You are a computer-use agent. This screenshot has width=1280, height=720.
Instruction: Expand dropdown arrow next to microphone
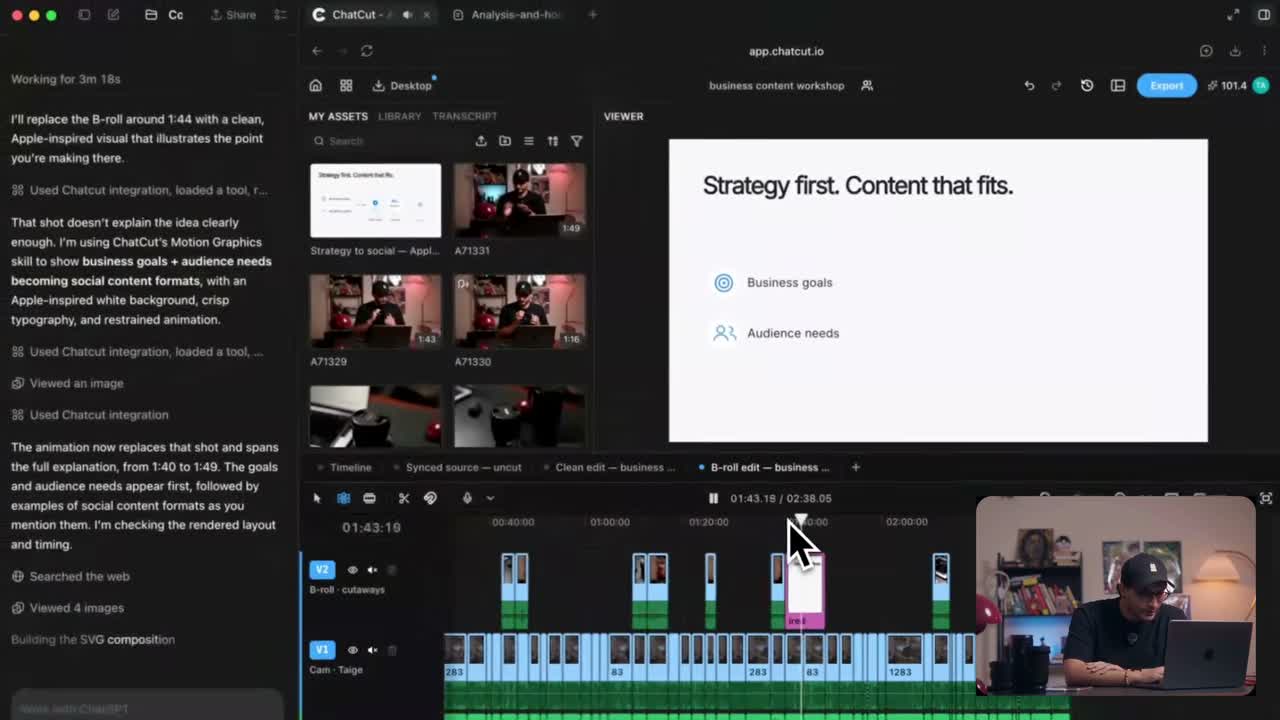click(490, 498)
